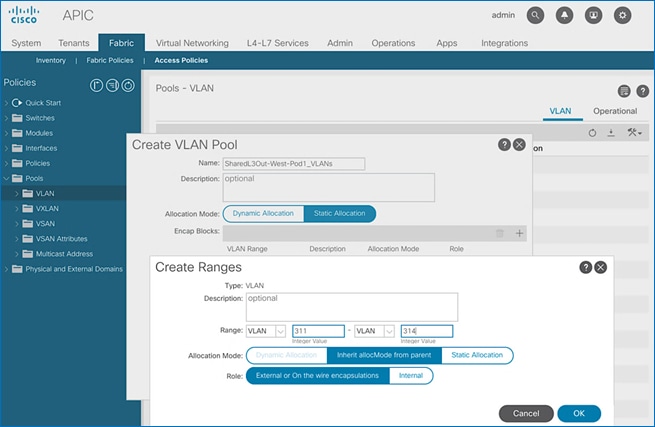The image size is (655, 427).
Task: Click the refresh circular icon in Policies header
Action: coord(128,86)
